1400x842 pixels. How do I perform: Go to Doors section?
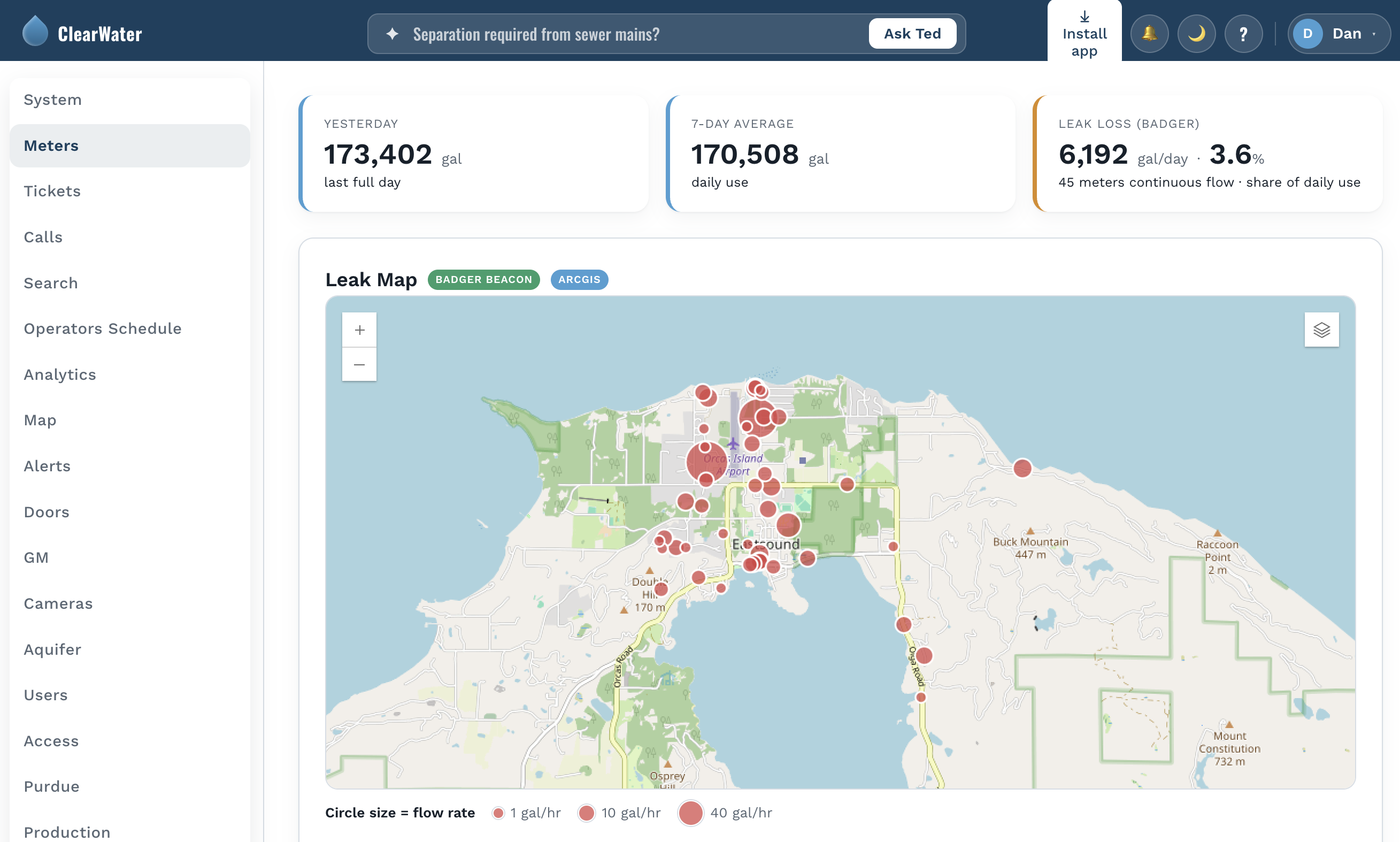(x=130, y=512)
